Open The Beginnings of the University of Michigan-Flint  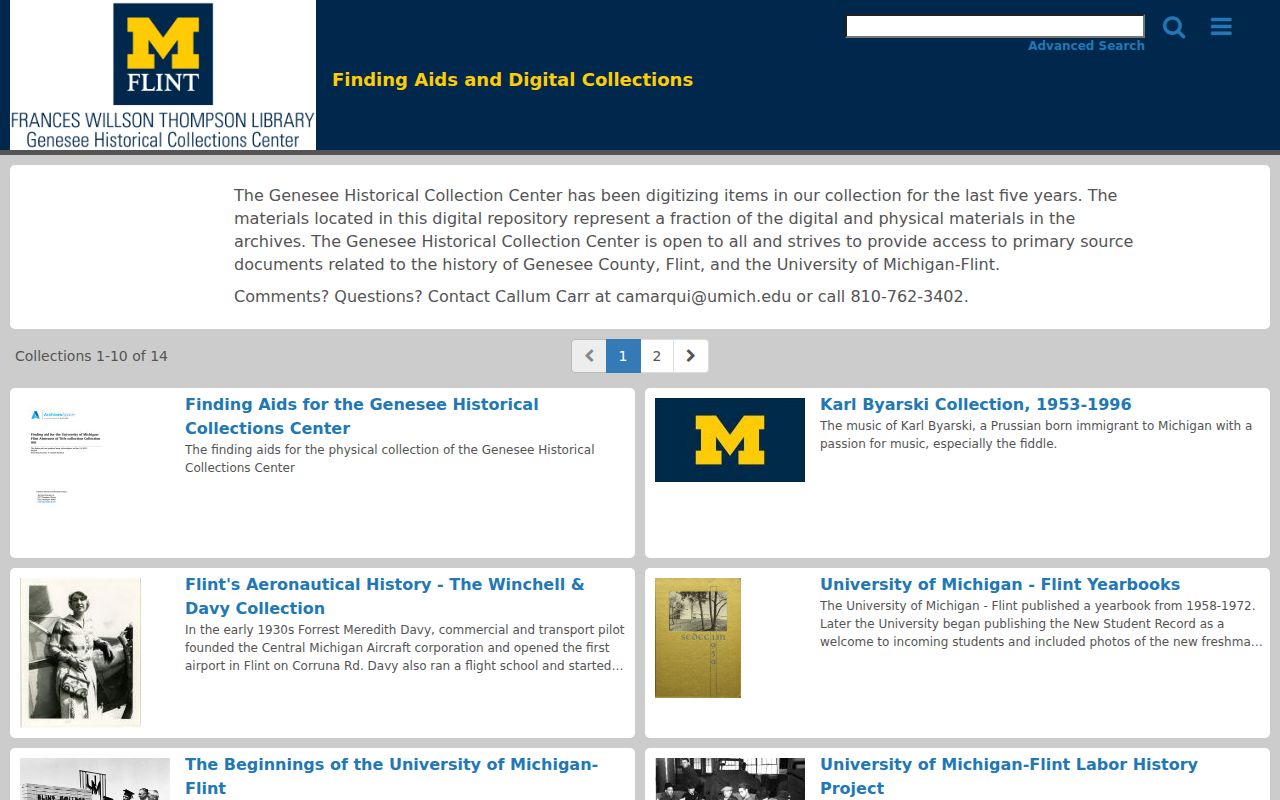391,776
